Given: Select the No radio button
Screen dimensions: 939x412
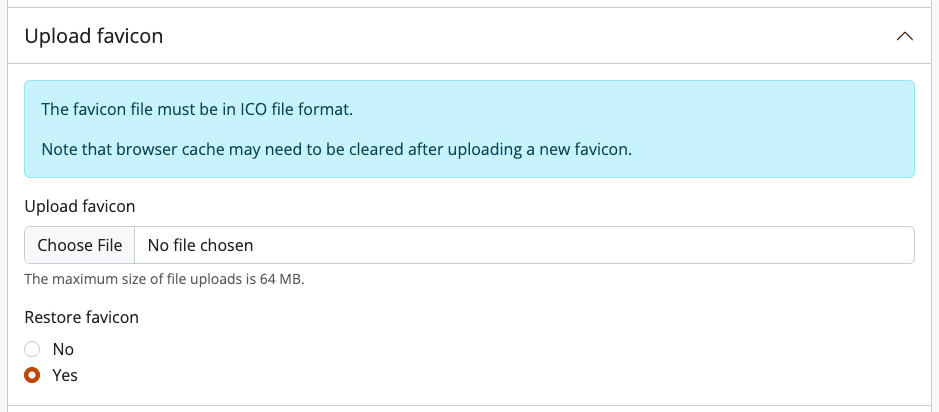Looking at the screenshot, I should pyautogui.click(x=32, y=349).
